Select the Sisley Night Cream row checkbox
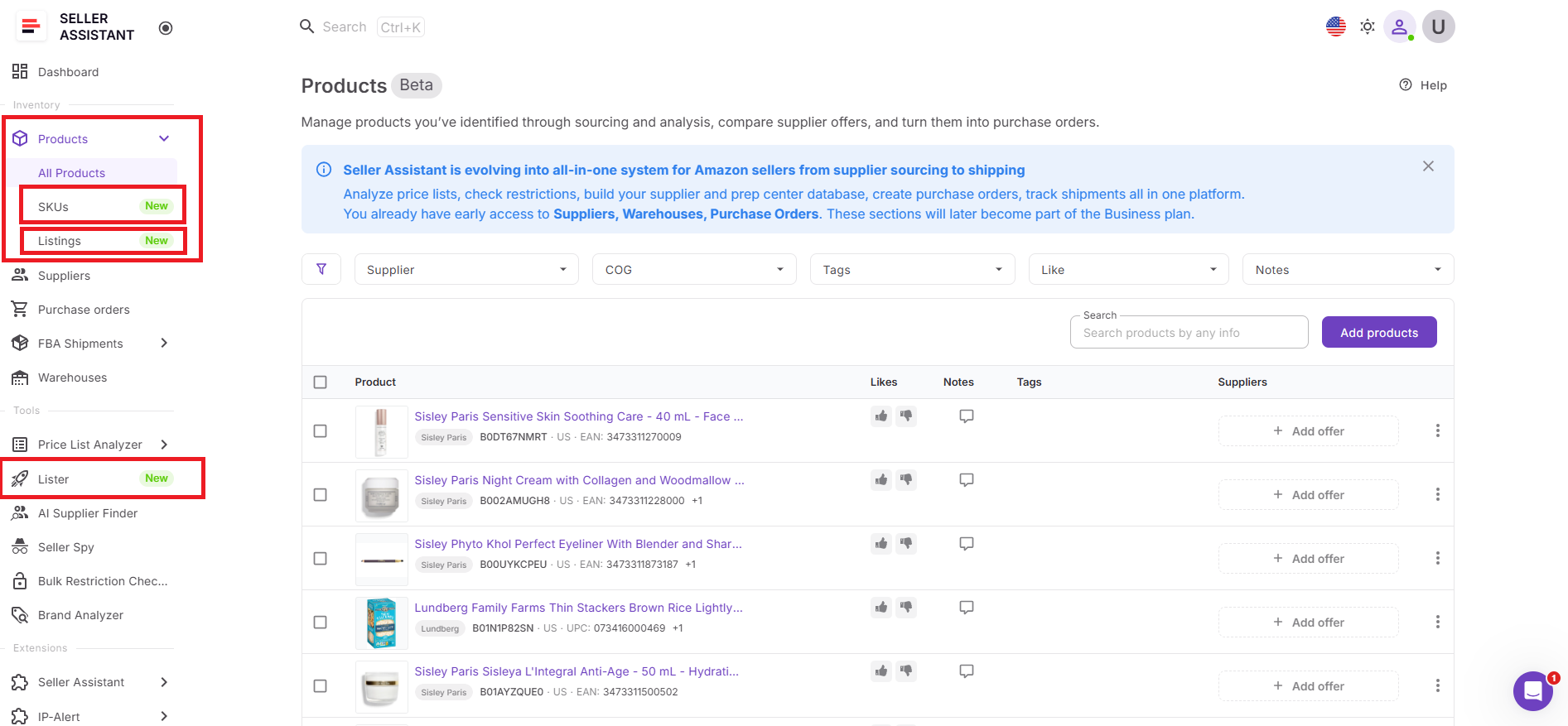Screen dimensions: 1568x726 click(x=321, y=495)
